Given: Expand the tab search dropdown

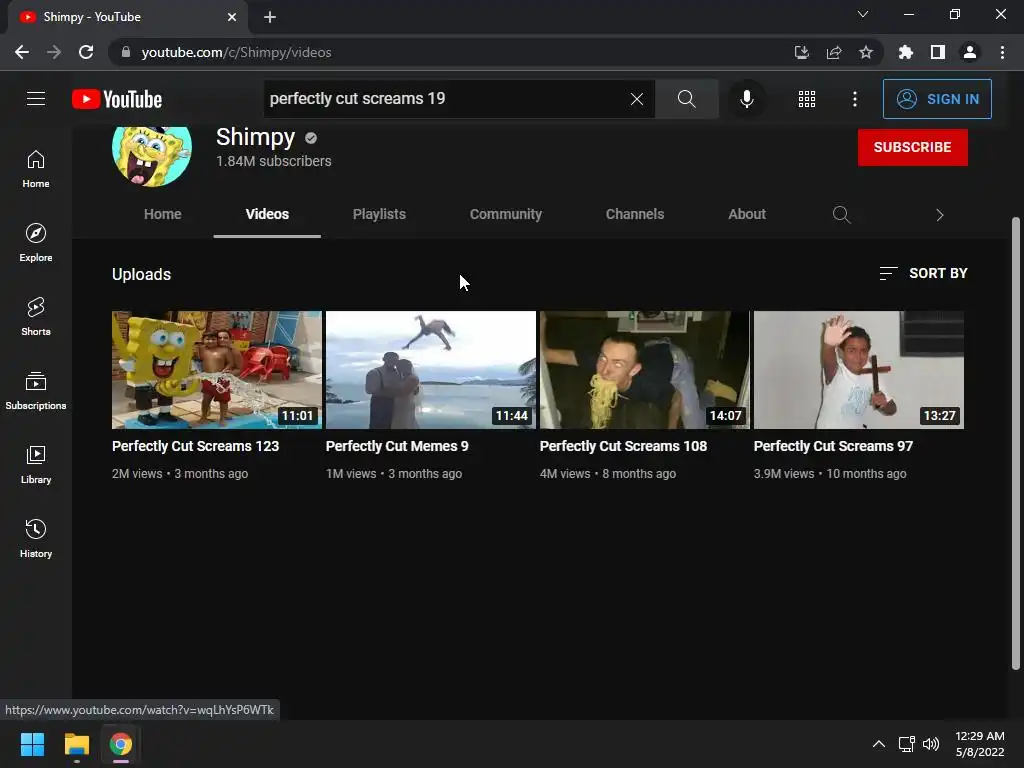Looking at the screenshot, I should pyautogui.click(x=863, y=14).
